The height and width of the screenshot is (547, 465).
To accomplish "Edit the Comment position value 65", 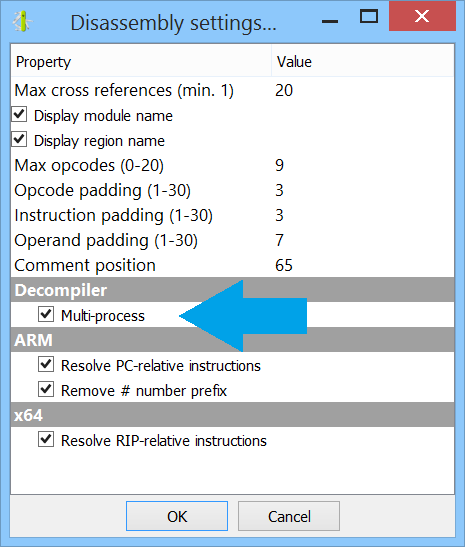I will [363, 265].
